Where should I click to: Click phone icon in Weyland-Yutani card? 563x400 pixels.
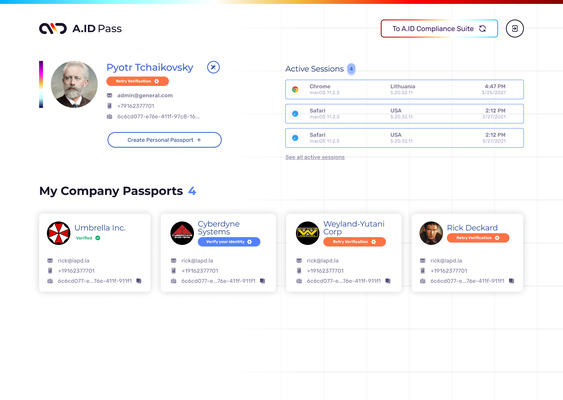click(x=299, y=270)
